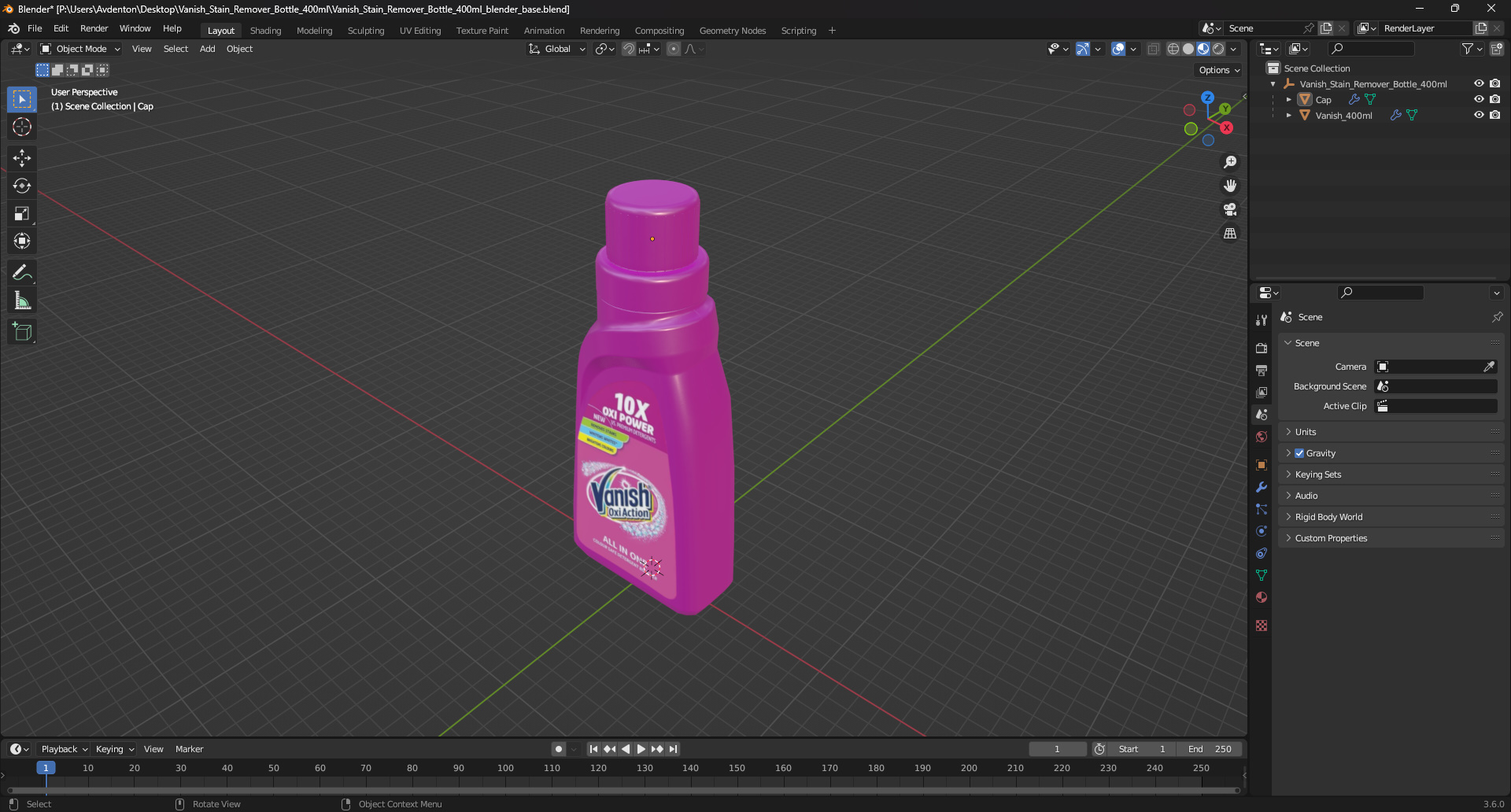Switch to the Shading workspace tab
The height and width of the screenshot is (812, 1511).
pyautogui.click(x=265, y=31)
